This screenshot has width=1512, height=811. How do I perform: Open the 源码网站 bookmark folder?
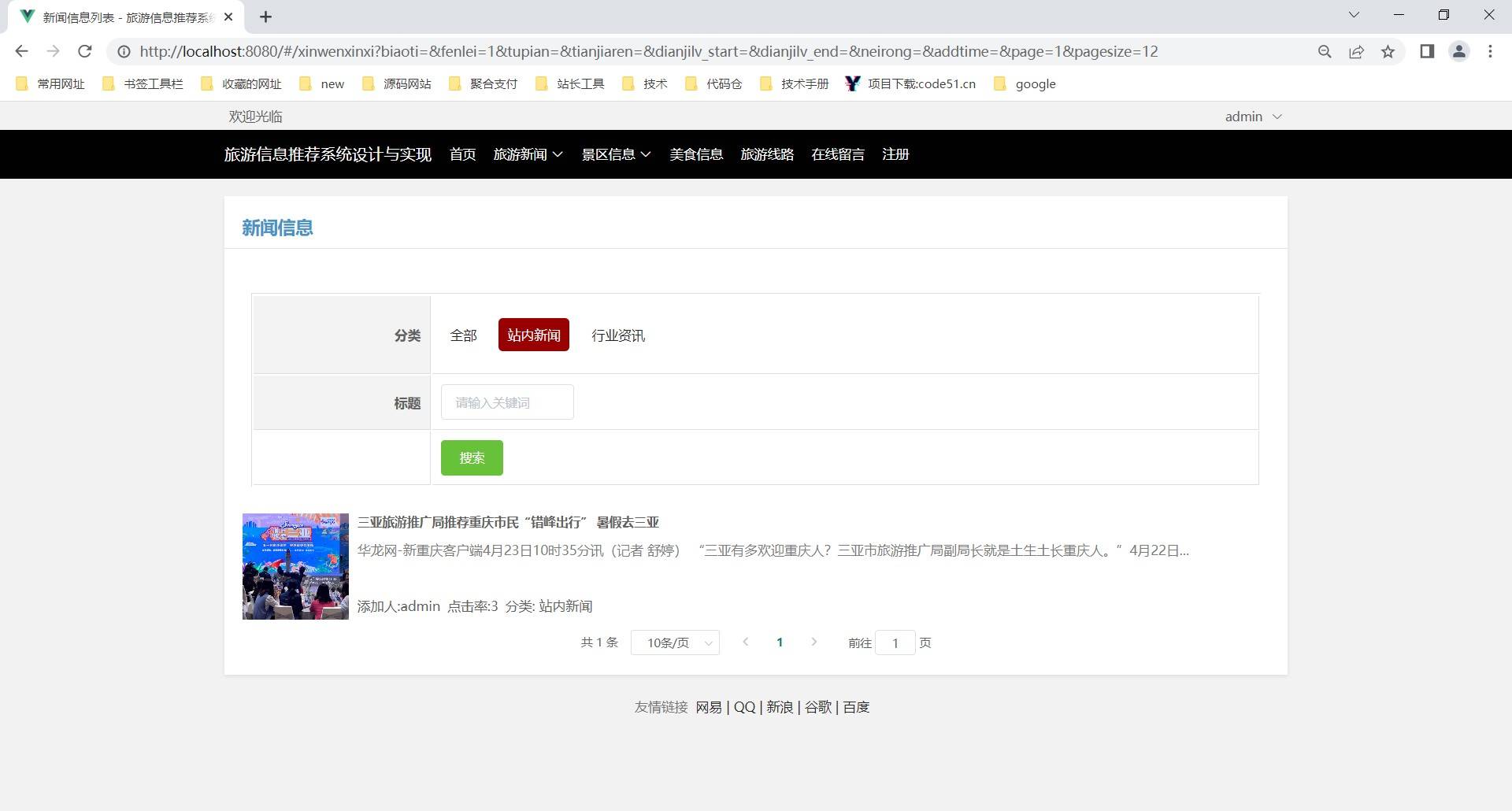tap(397, 83)
